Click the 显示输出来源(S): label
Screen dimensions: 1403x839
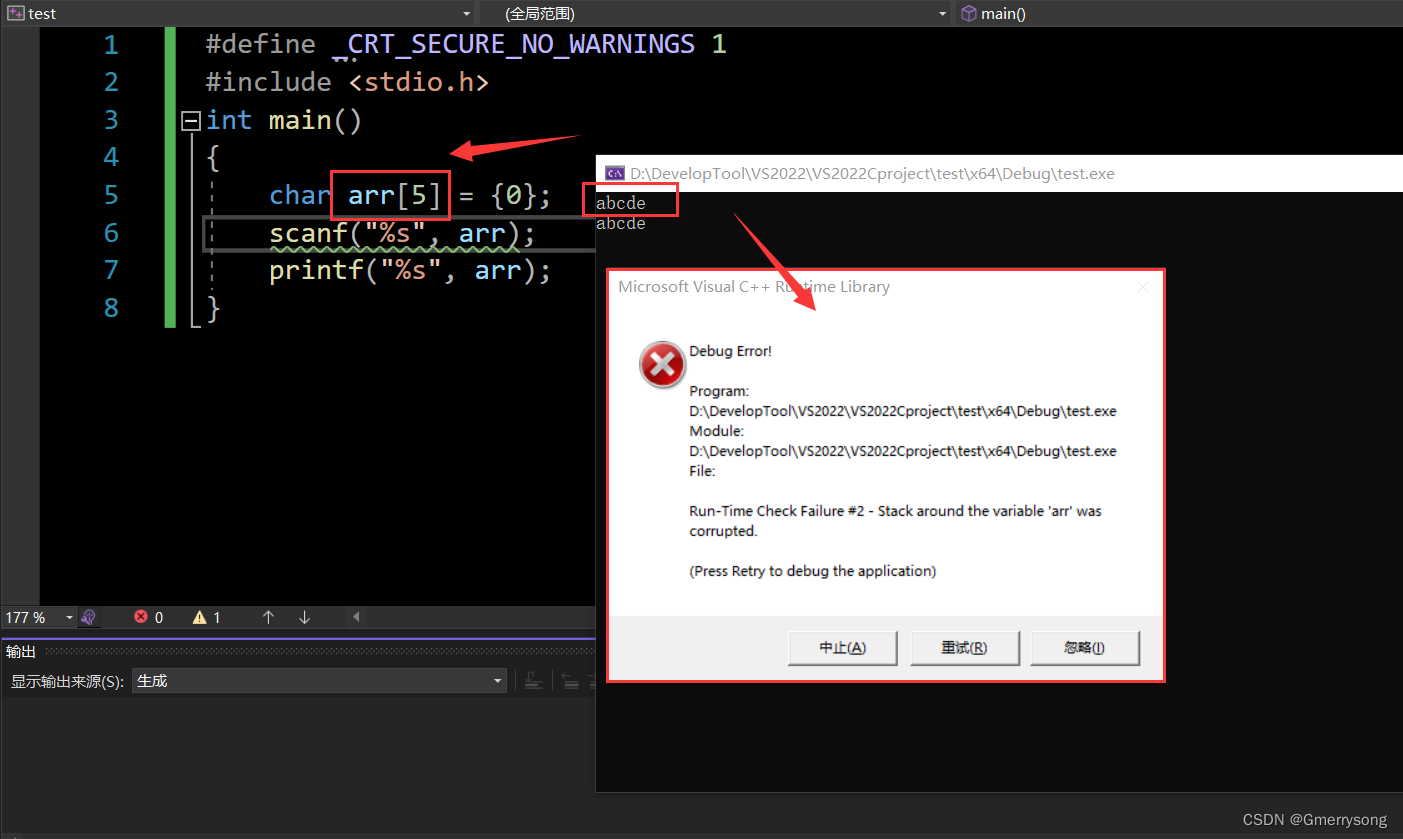coord(68,681)
